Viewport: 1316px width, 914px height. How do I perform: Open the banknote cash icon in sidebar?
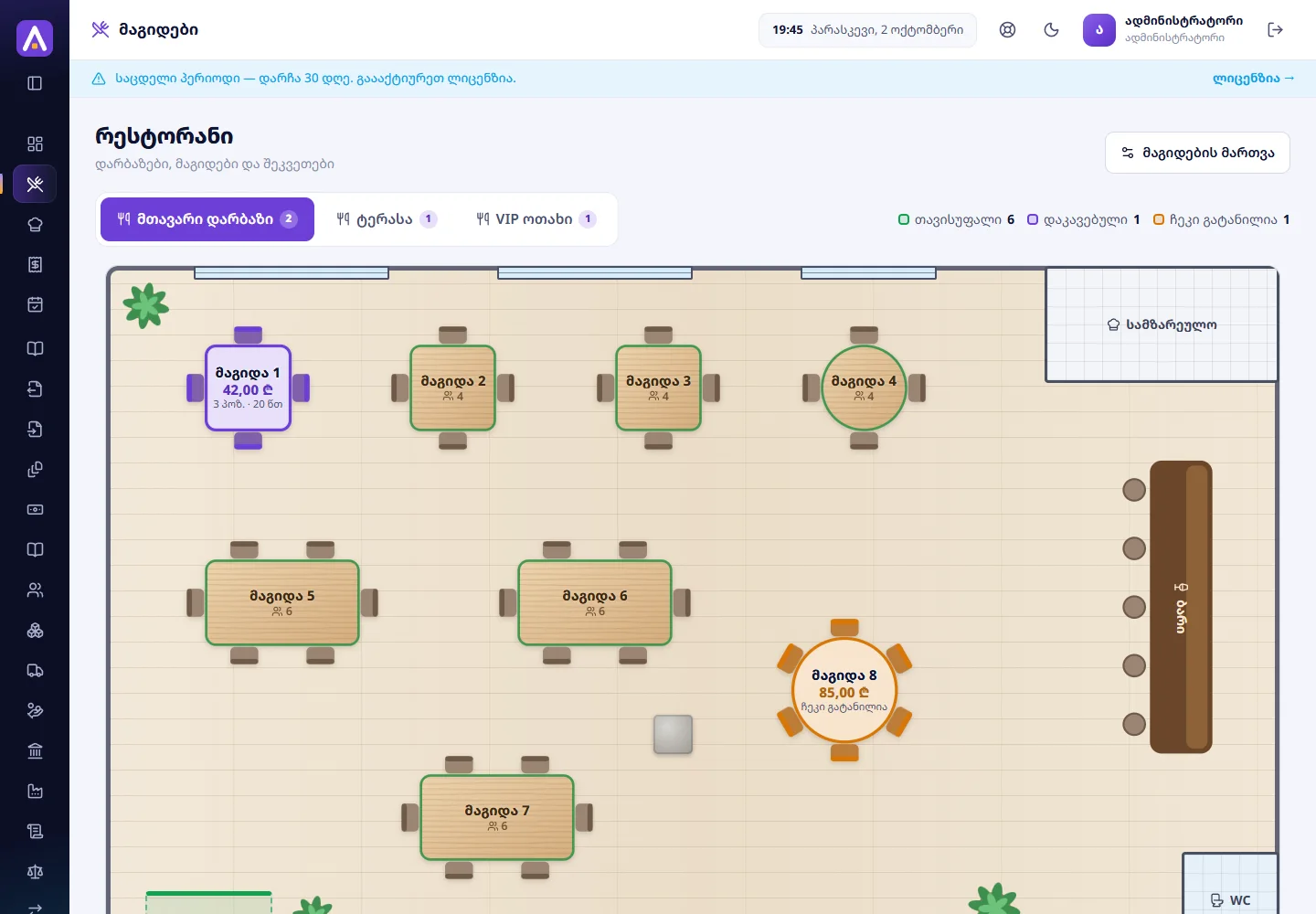pos(35,509)
